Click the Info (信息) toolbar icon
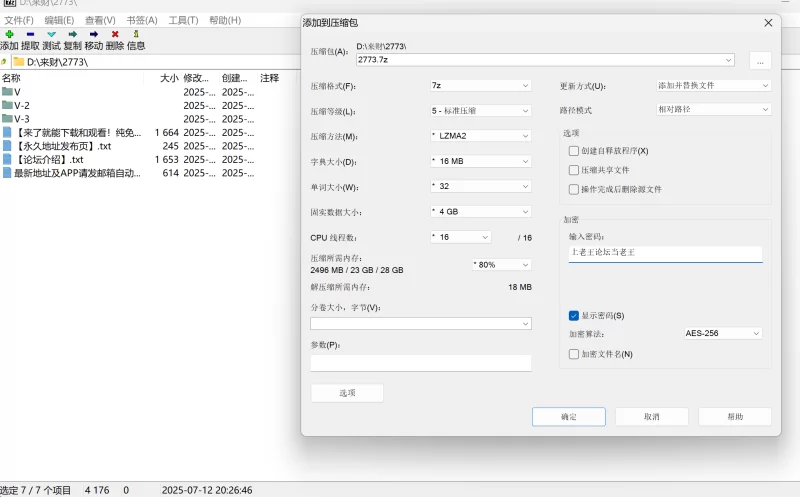Viewport: 800px width, 497px height. (136, 34)
